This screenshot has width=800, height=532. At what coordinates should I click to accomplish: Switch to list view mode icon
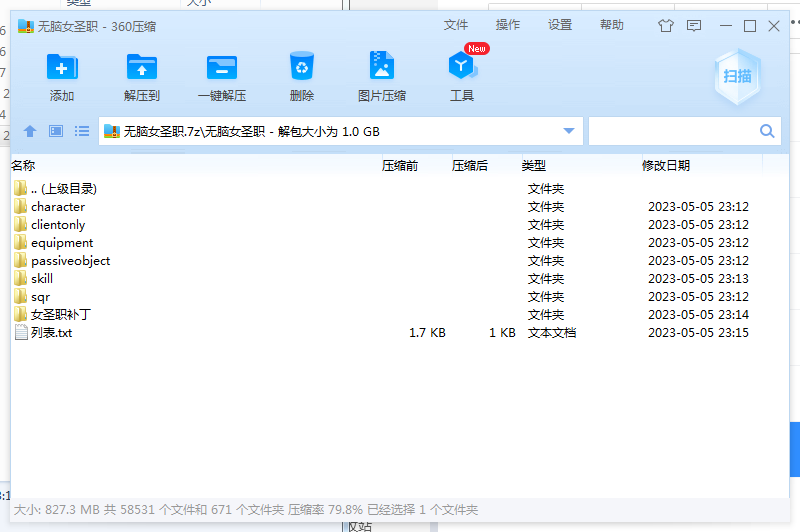82,131
